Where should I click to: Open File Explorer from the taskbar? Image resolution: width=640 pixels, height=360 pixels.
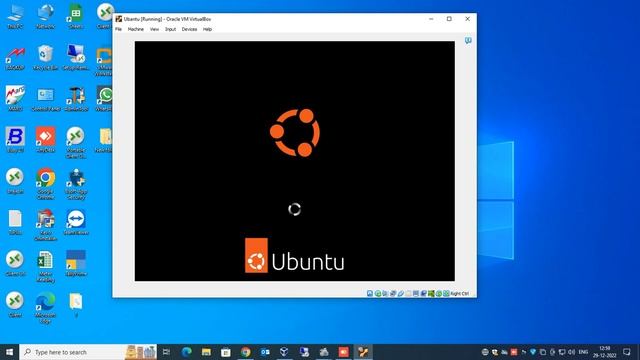206,352
